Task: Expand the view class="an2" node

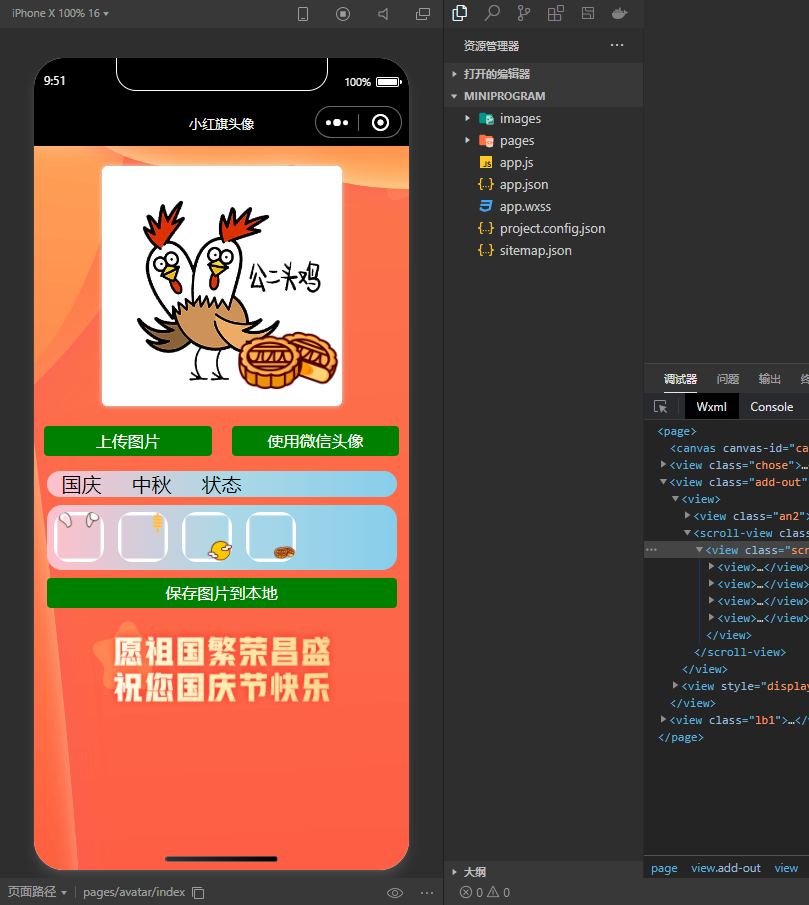Action: [687, 515]
